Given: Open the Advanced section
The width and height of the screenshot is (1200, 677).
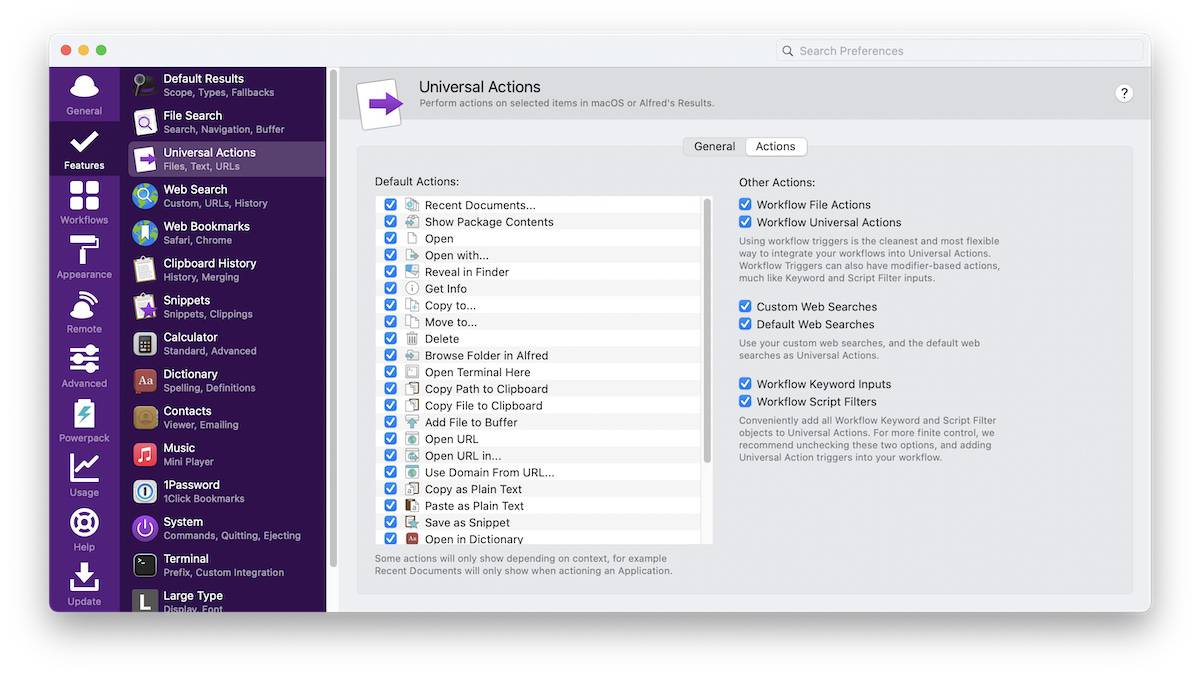Looking at the screenshot, I should click(84, 367).
